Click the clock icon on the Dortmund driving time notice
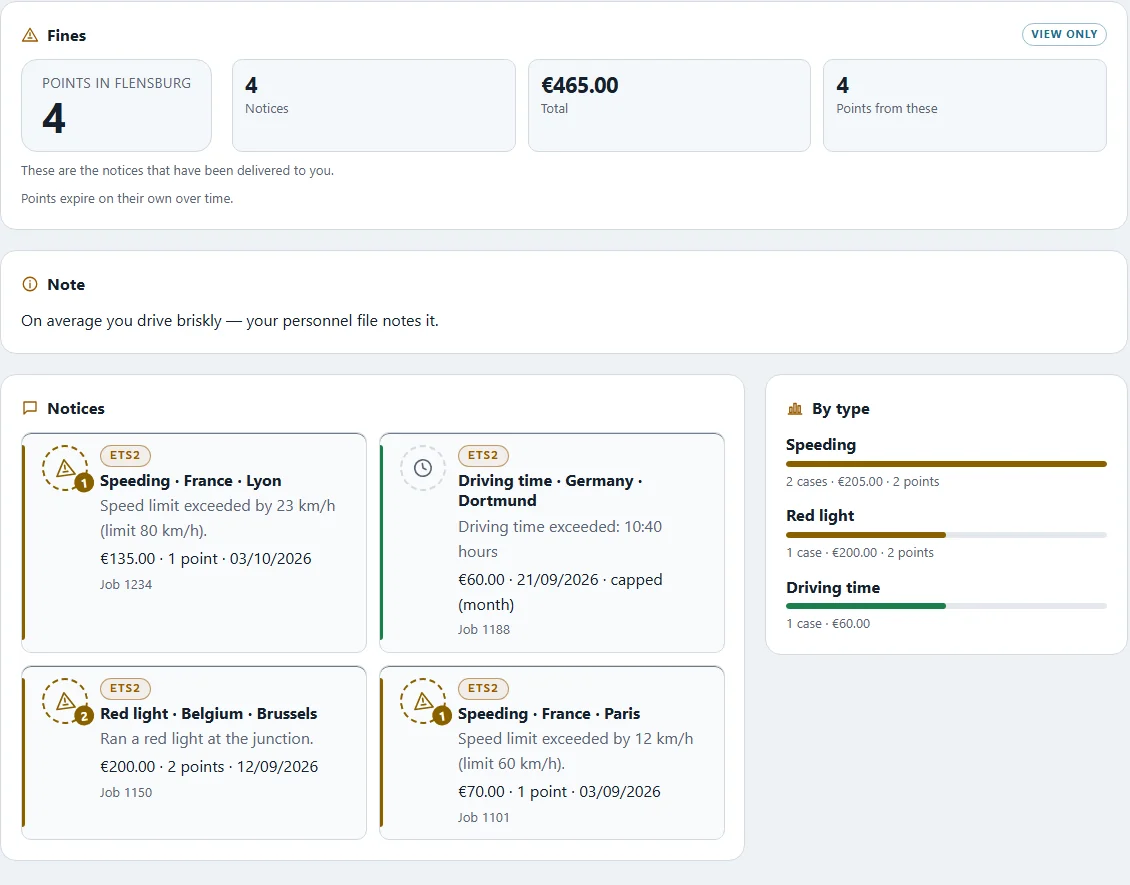1130x885 pixels. click(423, 468)
